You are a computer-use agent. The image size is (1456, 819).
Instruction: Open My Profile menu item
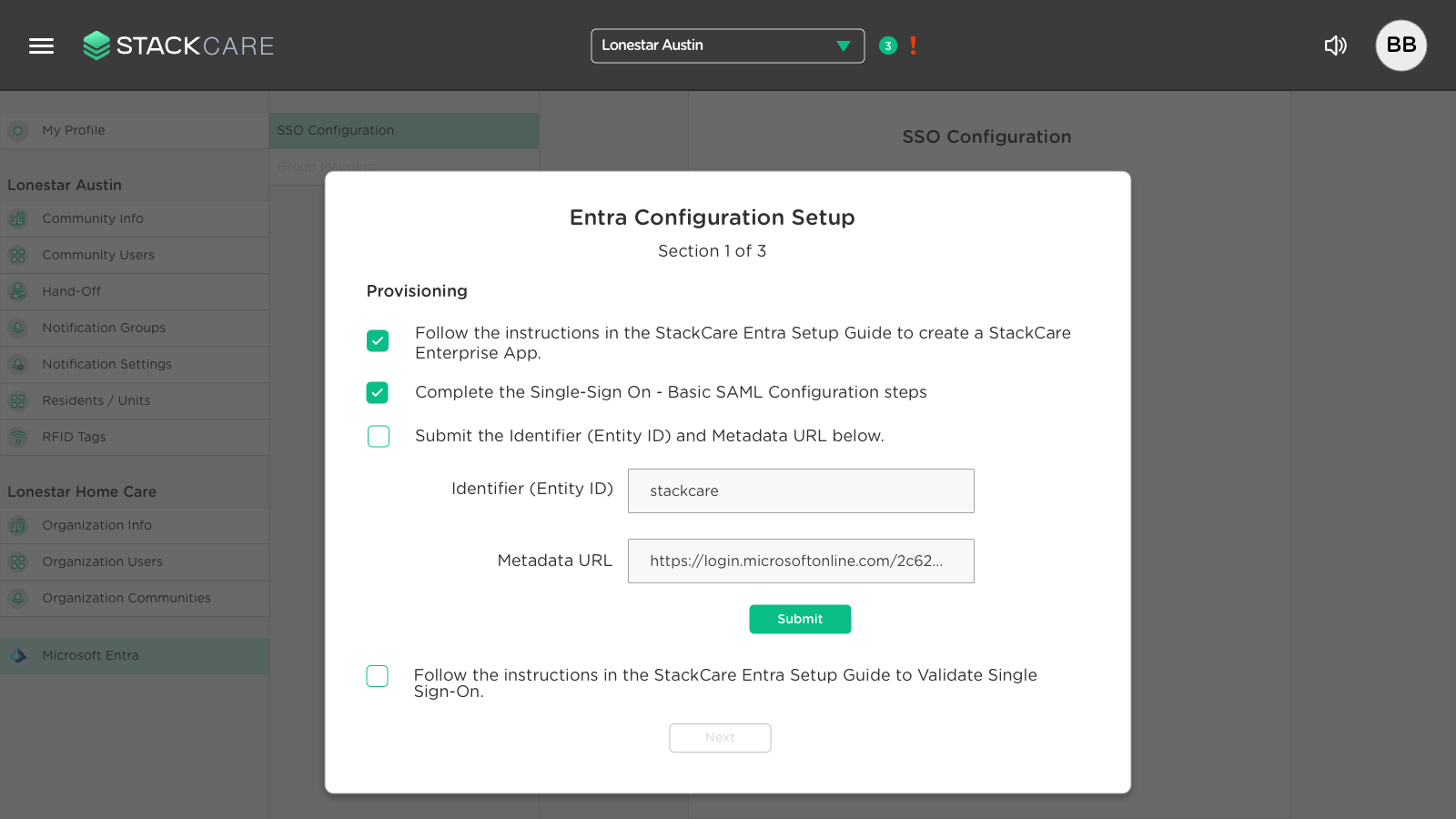135,131
